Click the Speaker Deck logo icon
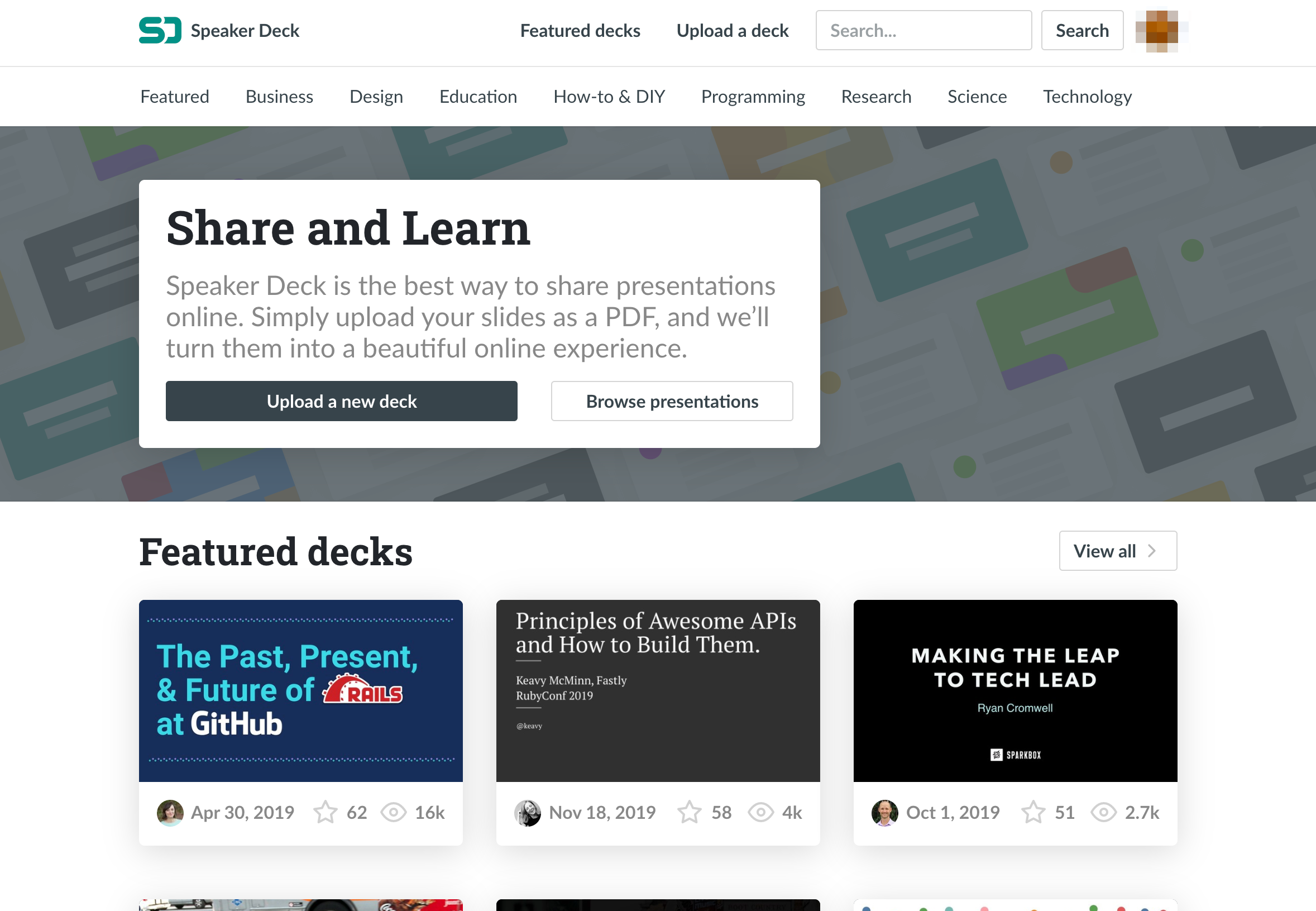The width and height of the screenshot is (1316, 911). 160,30
